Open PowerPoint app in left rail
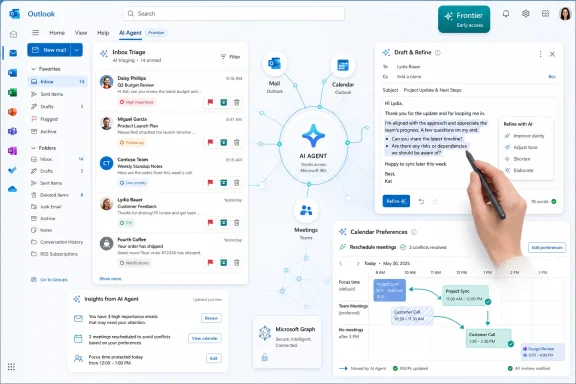 coord(12,112)
